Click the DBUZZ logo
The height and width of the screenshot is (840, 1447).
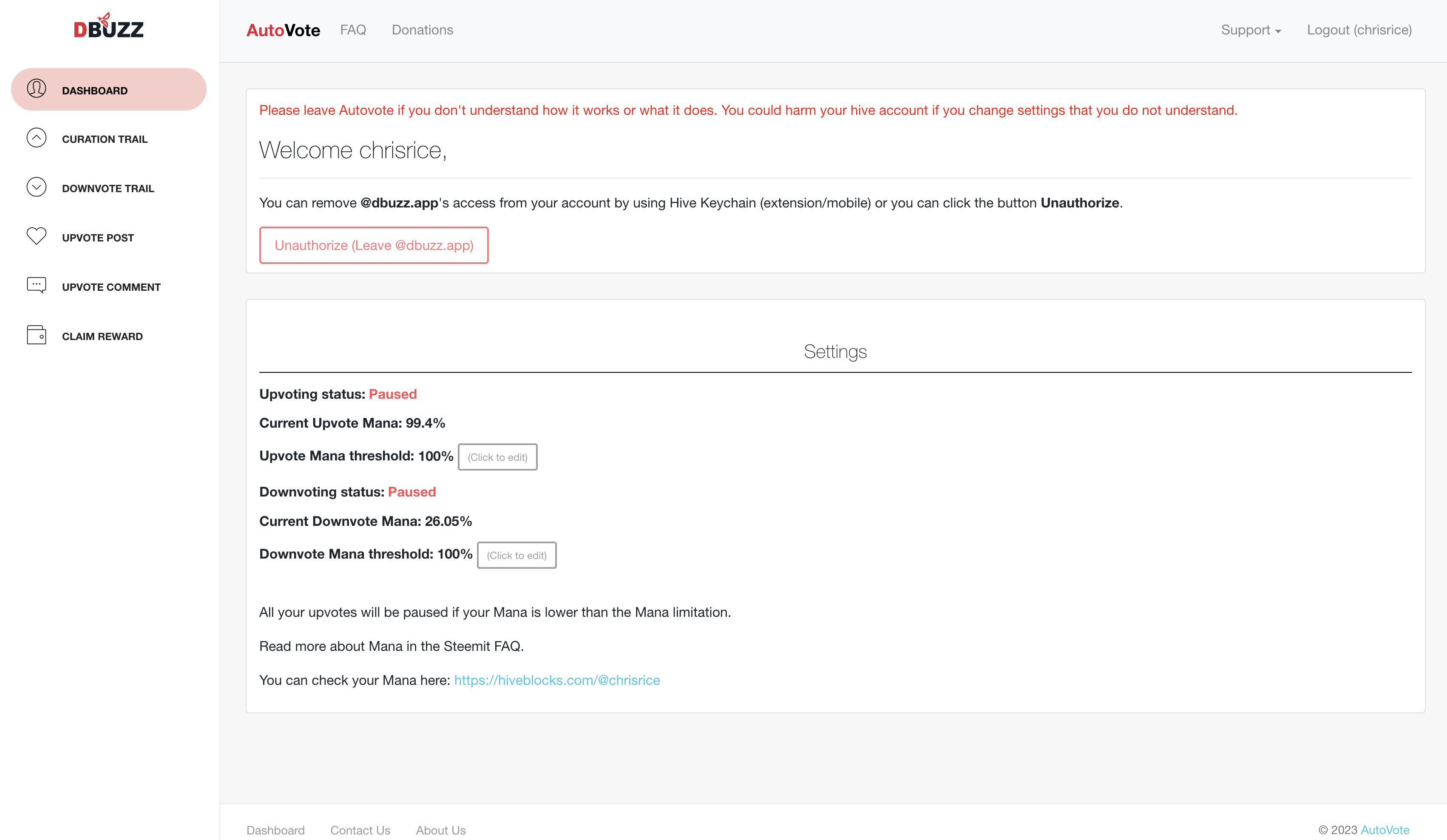click(x=108, y=26)
